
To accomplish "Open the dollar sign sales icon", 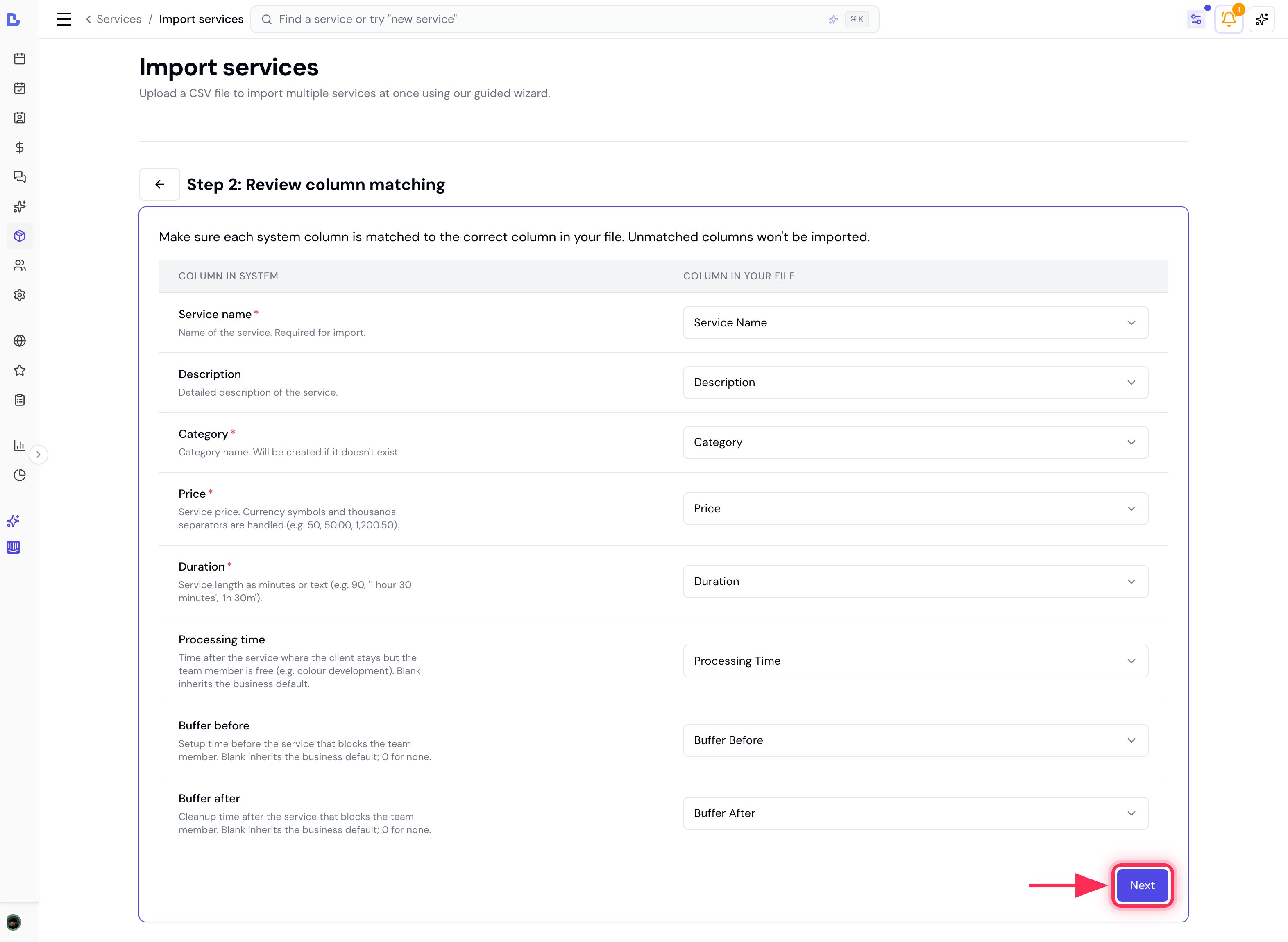I will click(x=19, y=148).
